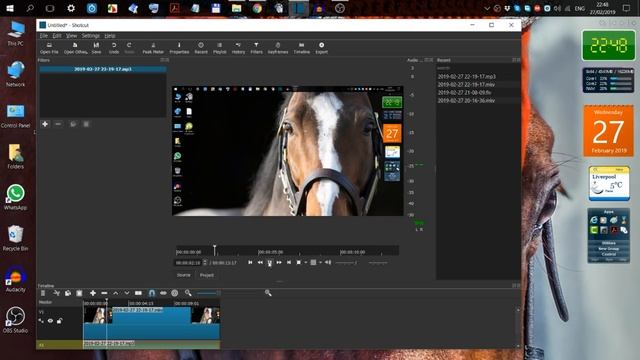Open the Audacity desktop shortcut
Image resolution: width=640 pixels, height=360 pixels.
(x=16, y=280)
